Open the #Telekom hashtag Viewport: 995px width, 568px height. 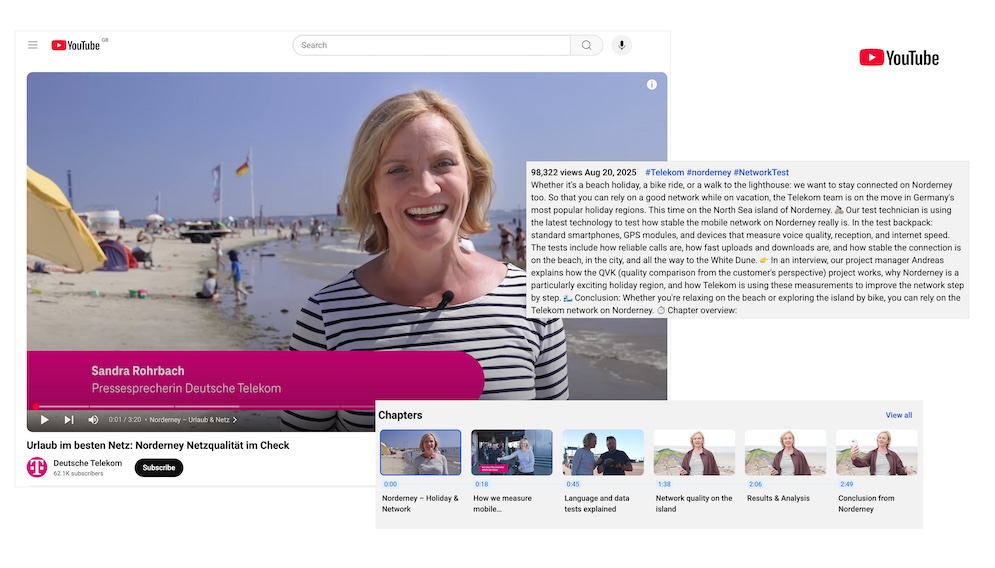[664, 172]
